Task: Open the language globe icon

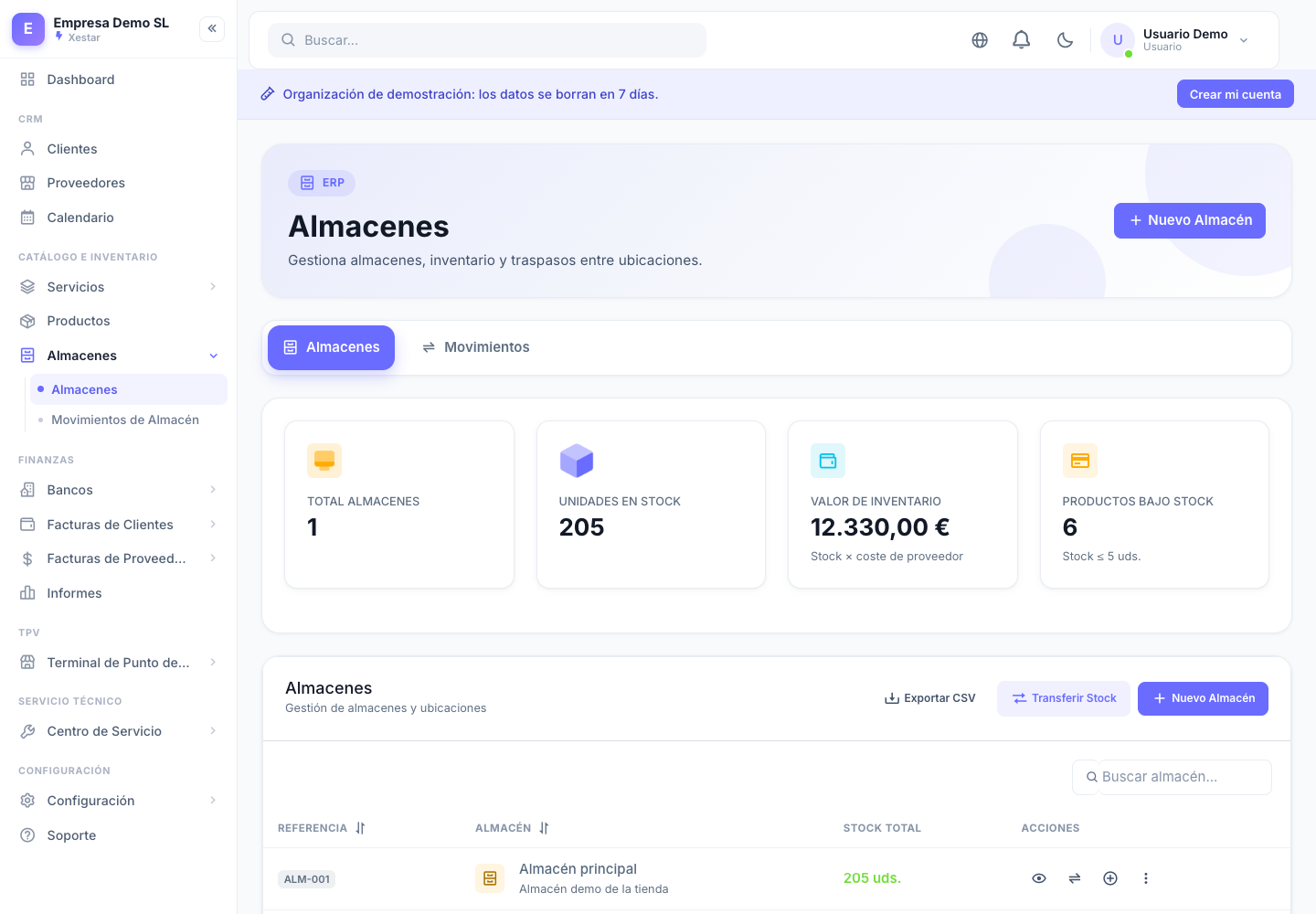Action: 980,40
